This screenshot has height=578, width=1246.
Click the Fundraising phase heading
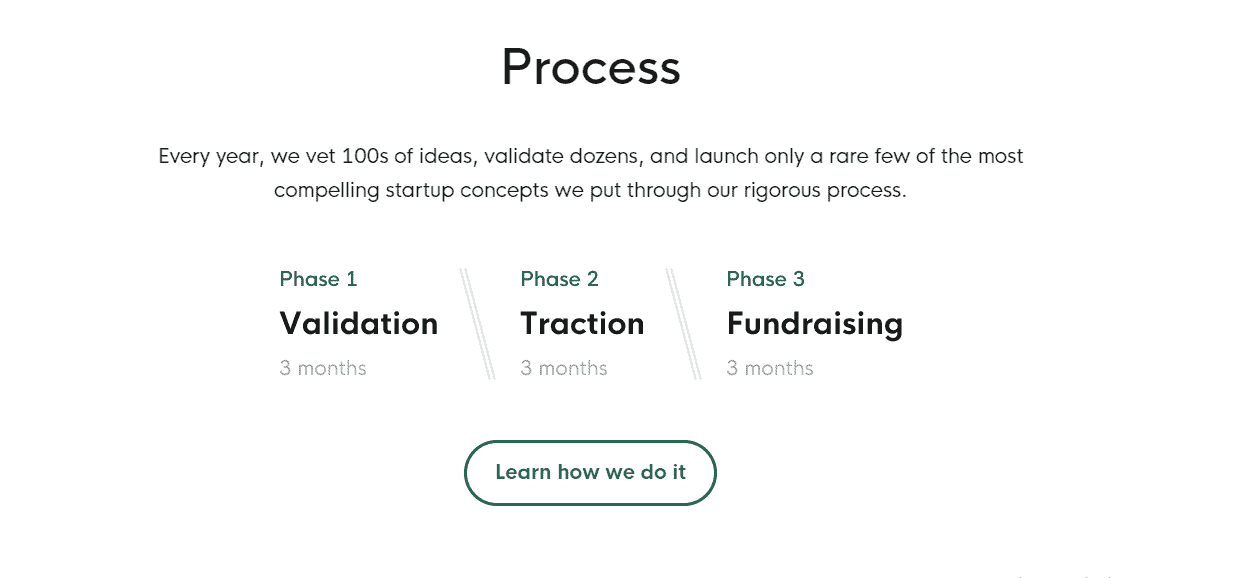coord(814,323)
